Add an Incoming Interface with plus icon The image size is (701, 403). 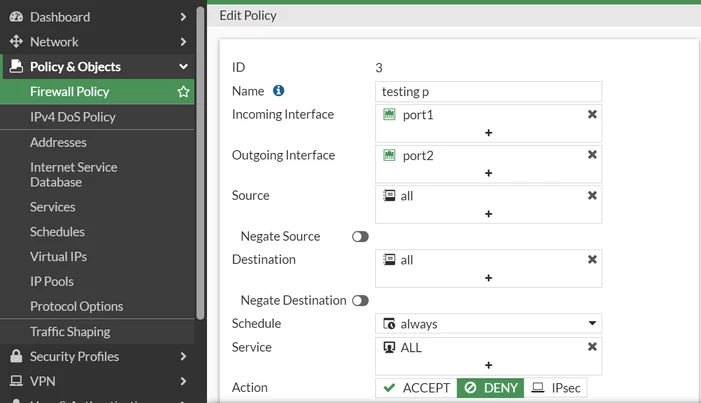pos(488,133)
